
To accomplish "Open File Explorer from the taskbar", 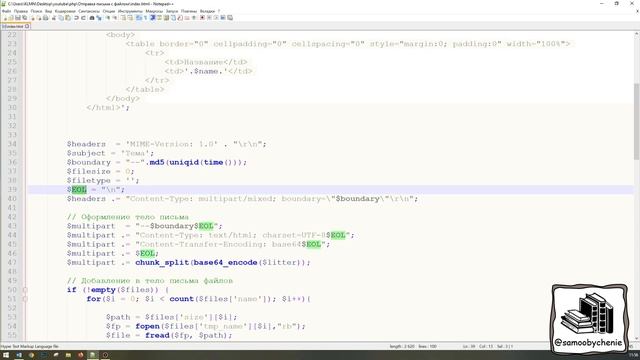I will coord(68,355).
